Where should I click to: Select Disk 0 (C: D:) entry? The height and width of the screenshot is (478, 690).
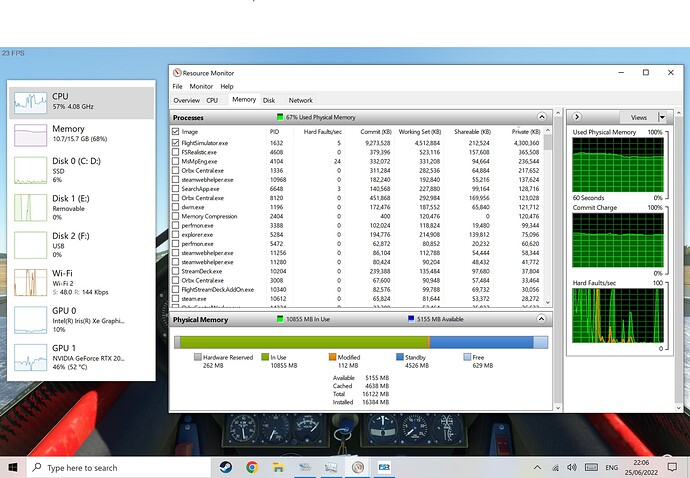pos(81,170)
